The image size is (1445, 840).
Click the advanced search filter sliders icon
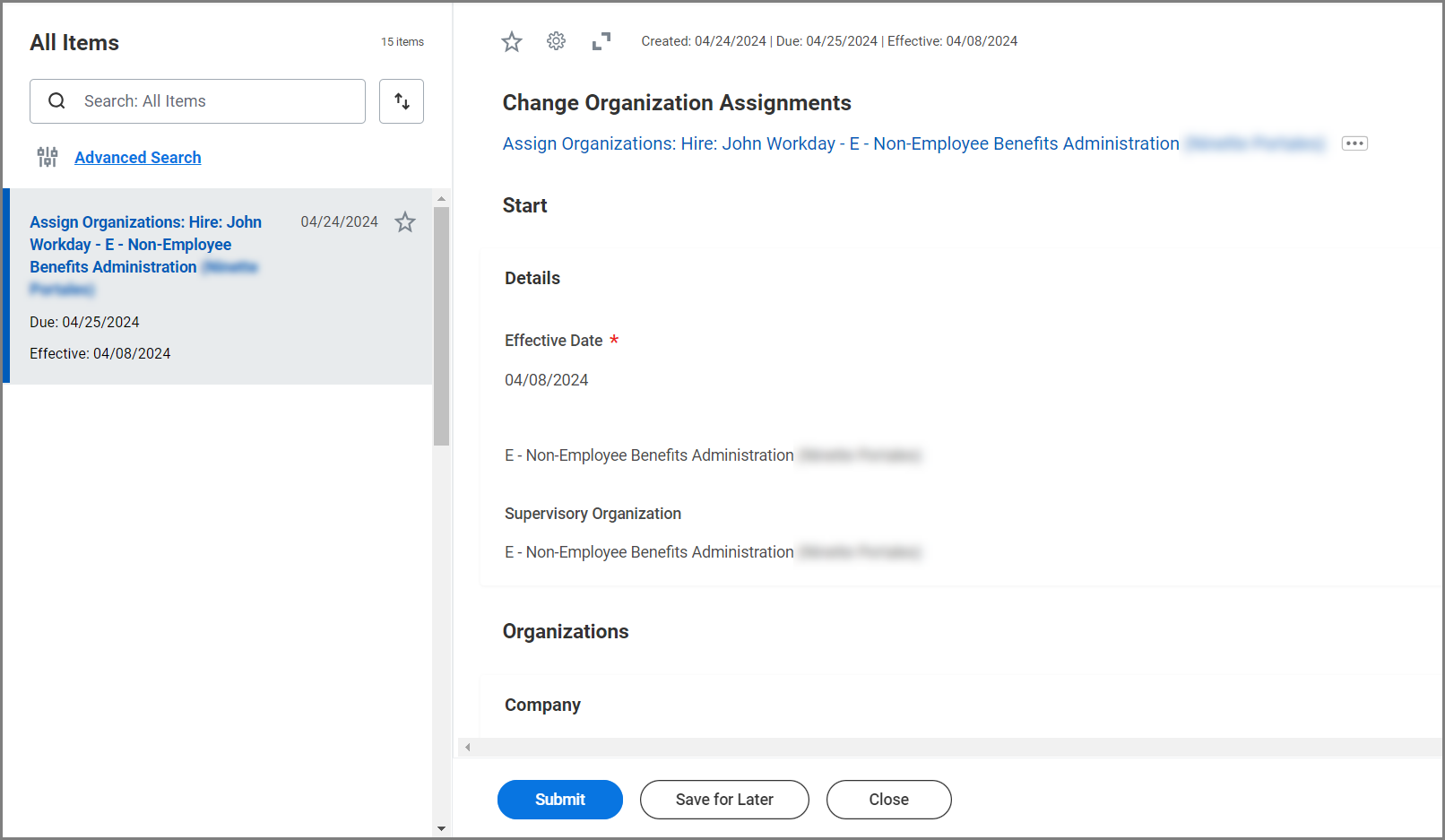point(48,158)
